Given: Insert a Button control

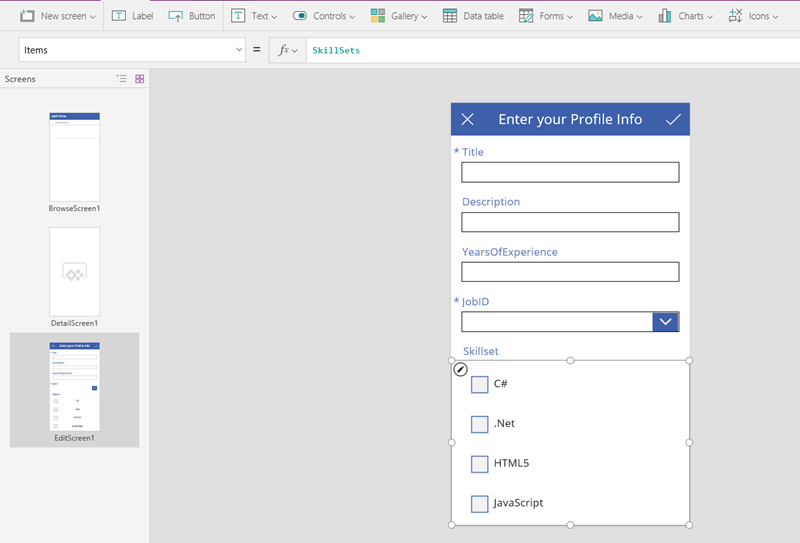Looking at the screenshot, I should coord(192,16).
